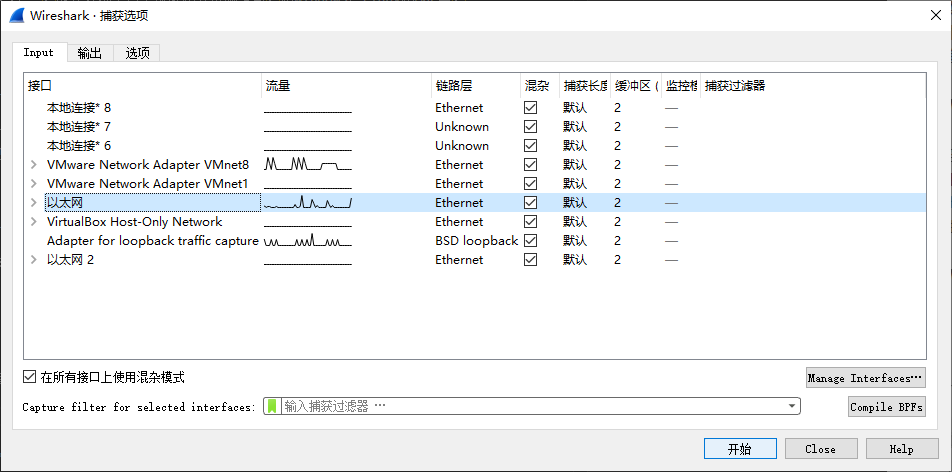Toggle promiscuous checkbox for 以太网 2
The width and height of the screenshot is (952, 472).
tap(531, 259)
